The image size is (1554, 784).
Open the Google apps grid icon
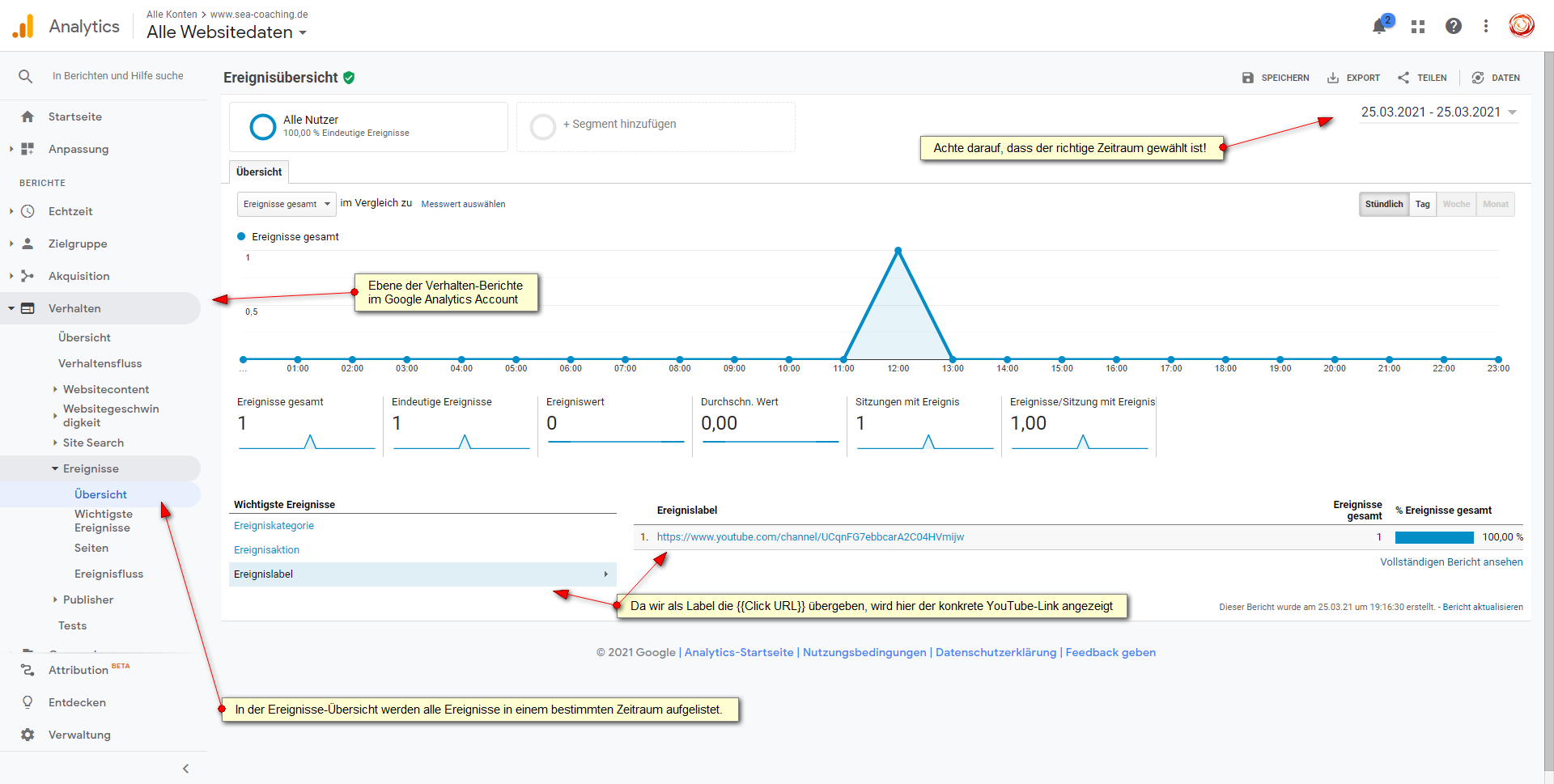click(x=1417, y=27)
